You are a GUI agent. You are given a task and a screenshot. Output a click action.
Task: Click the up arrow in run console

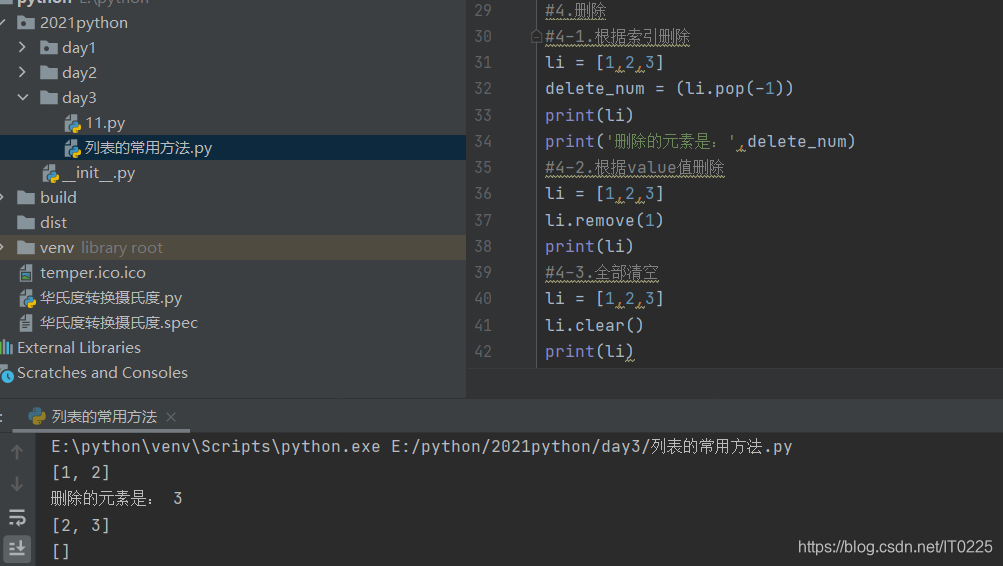click(17, 452)
